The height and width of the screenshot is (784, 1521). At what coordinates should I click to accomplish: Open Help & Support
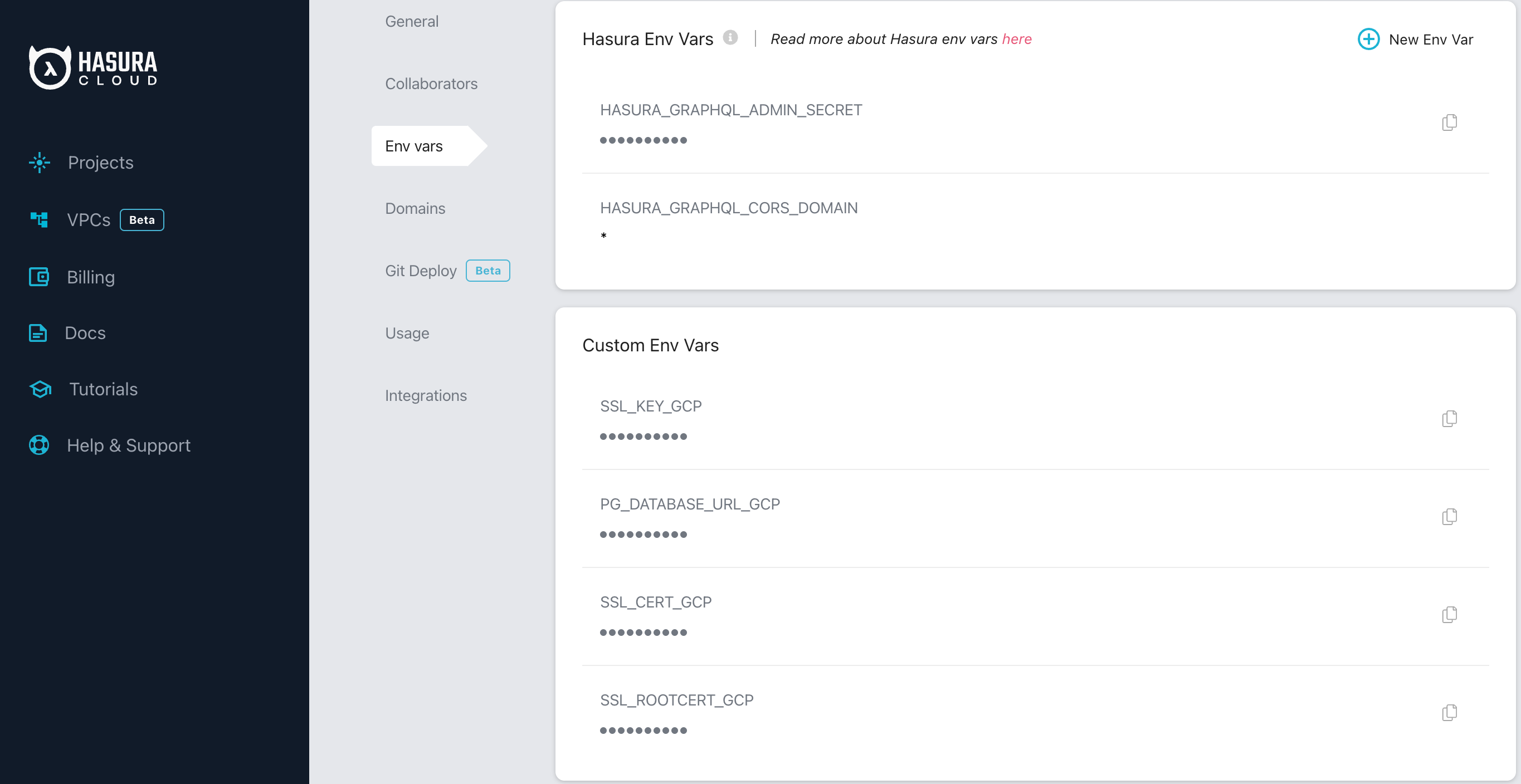[129, 445]
